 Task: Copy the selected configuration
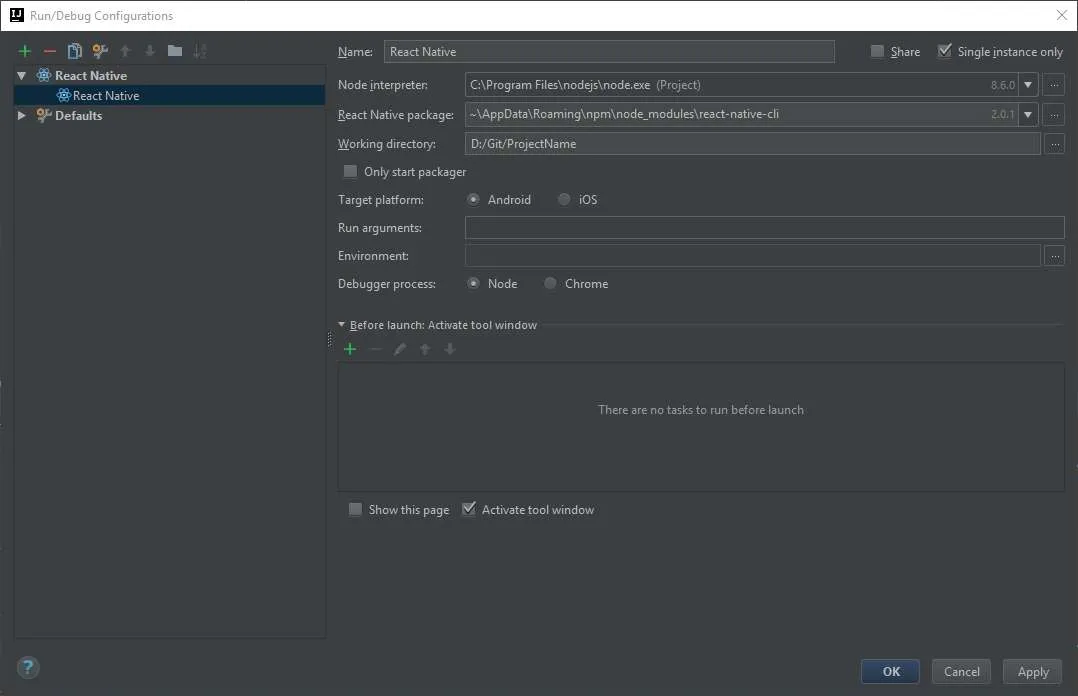pyautogui.click(x=74, y=51)
